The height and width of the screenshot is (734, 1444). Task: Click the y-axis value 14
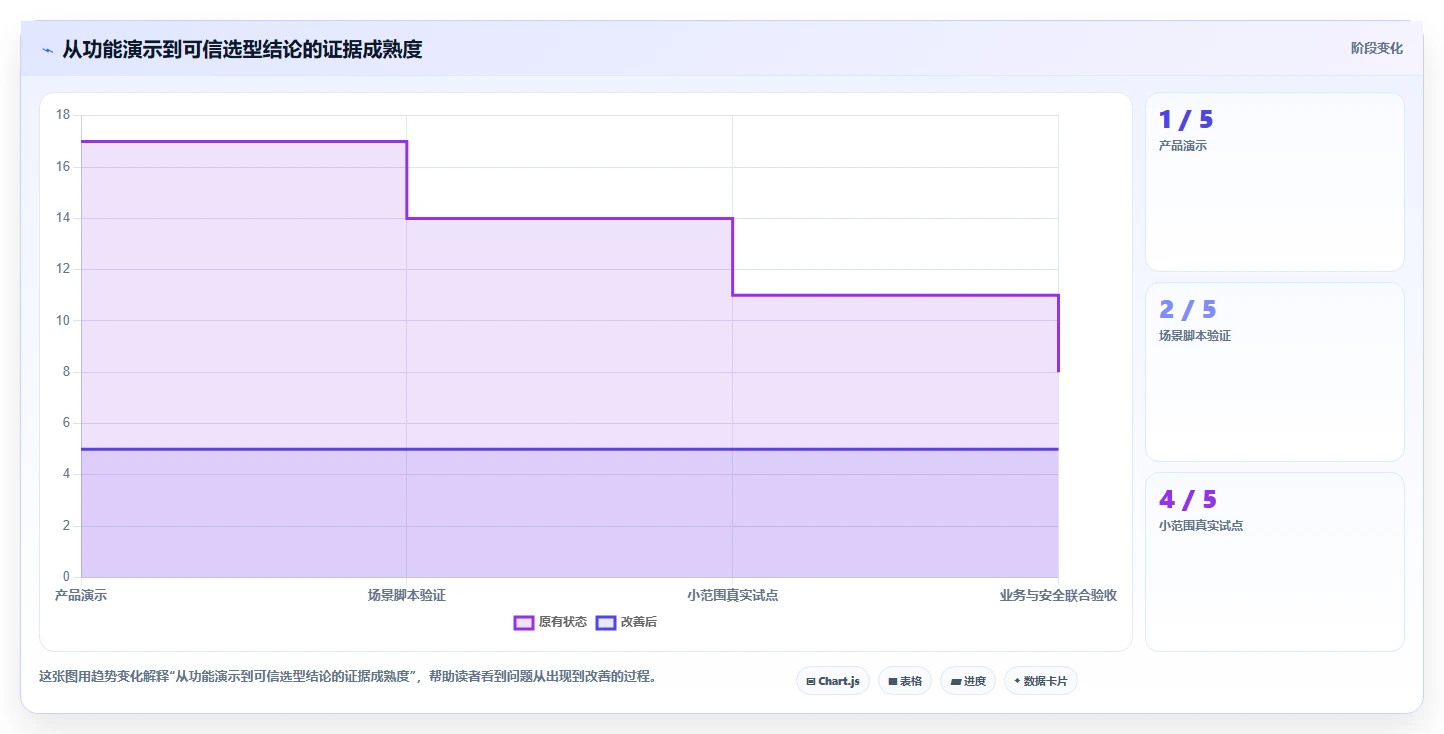(x=63, y=218)
